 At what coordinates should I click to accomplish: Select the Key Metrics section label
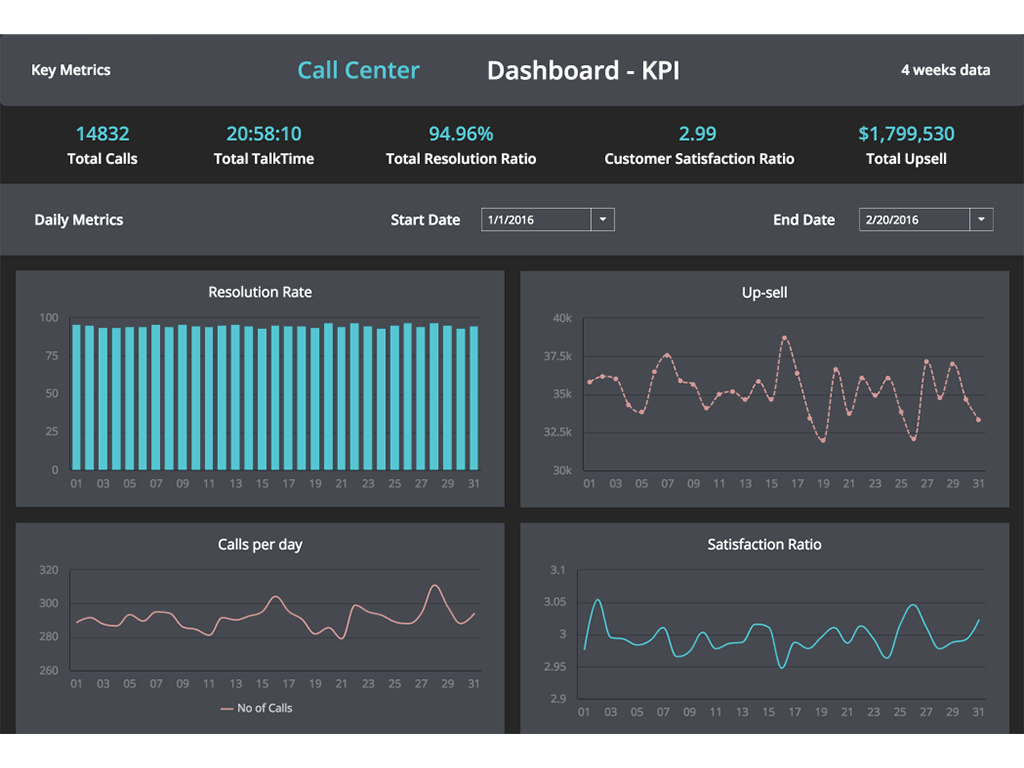tap(71, 70)
